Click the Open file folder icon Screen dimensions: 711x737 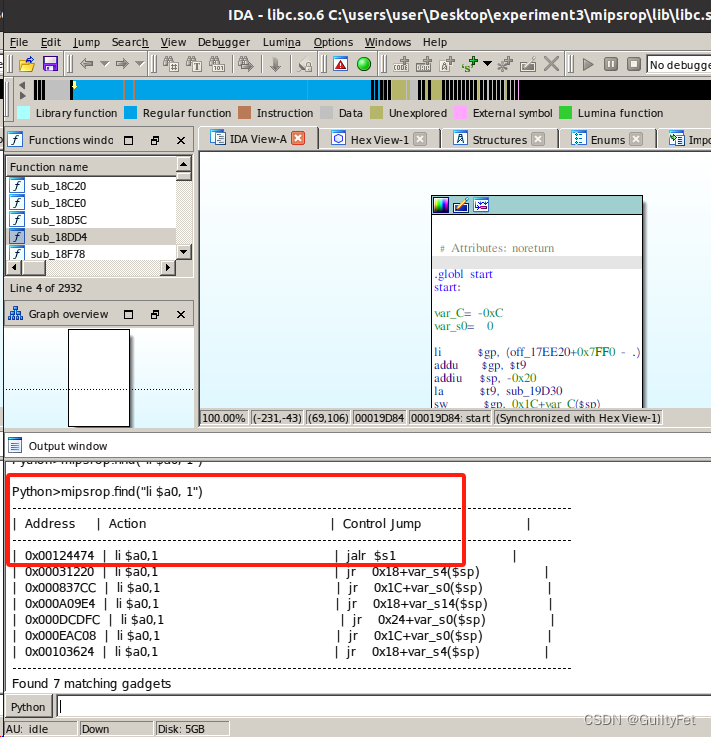click(27, 64)
